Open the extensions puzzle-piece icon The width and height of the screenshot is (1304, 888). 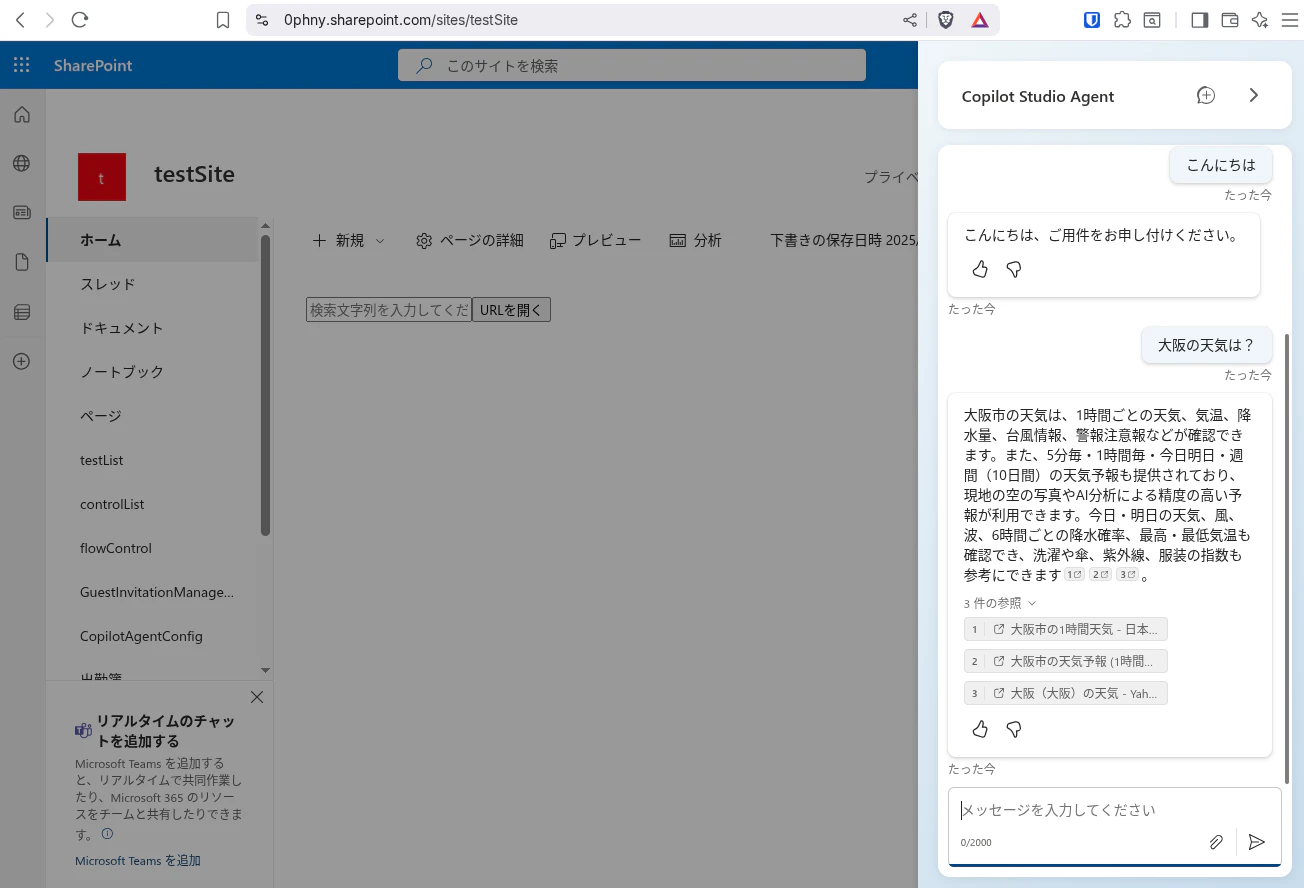(1122, 20)
